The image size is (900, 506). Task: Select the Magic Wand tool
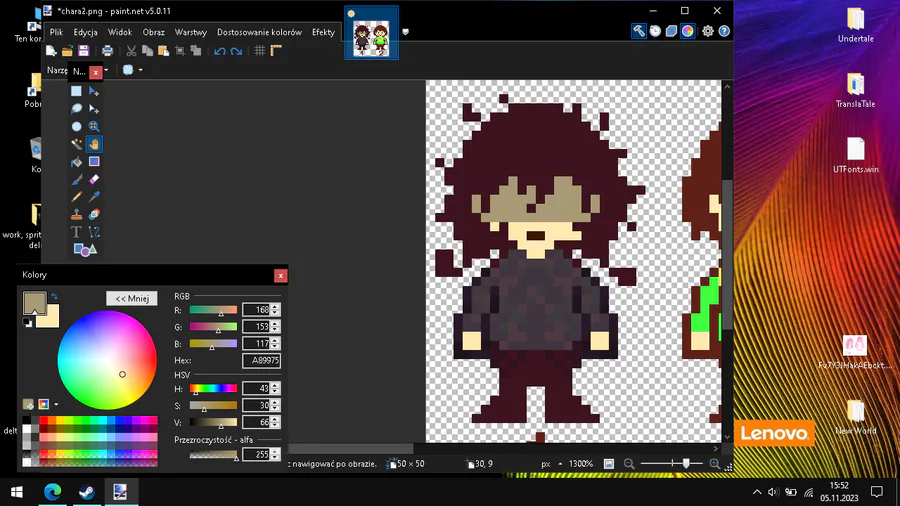(x=76, y=144)
